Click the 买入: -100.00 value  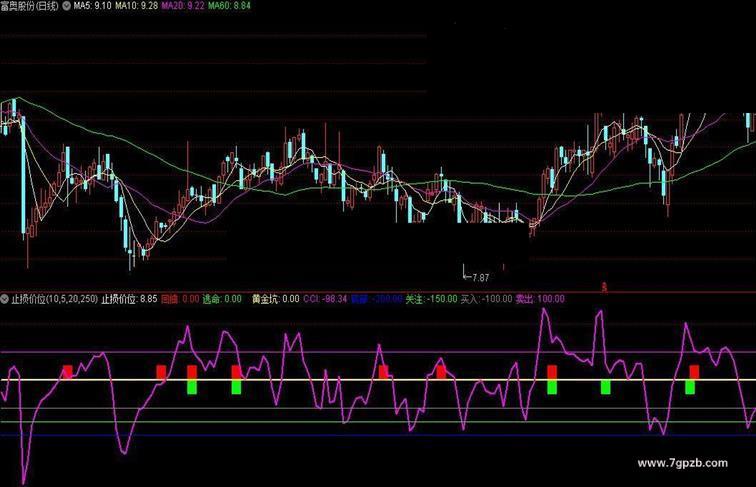click(x=486, y=299)
